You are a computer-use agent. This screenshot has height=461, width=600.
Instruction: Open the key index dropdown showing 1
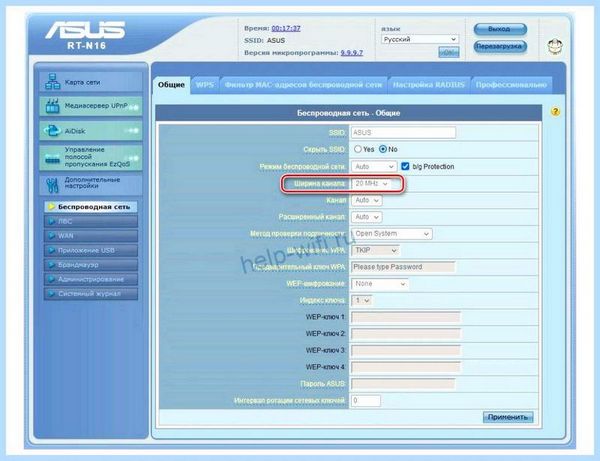361,300
